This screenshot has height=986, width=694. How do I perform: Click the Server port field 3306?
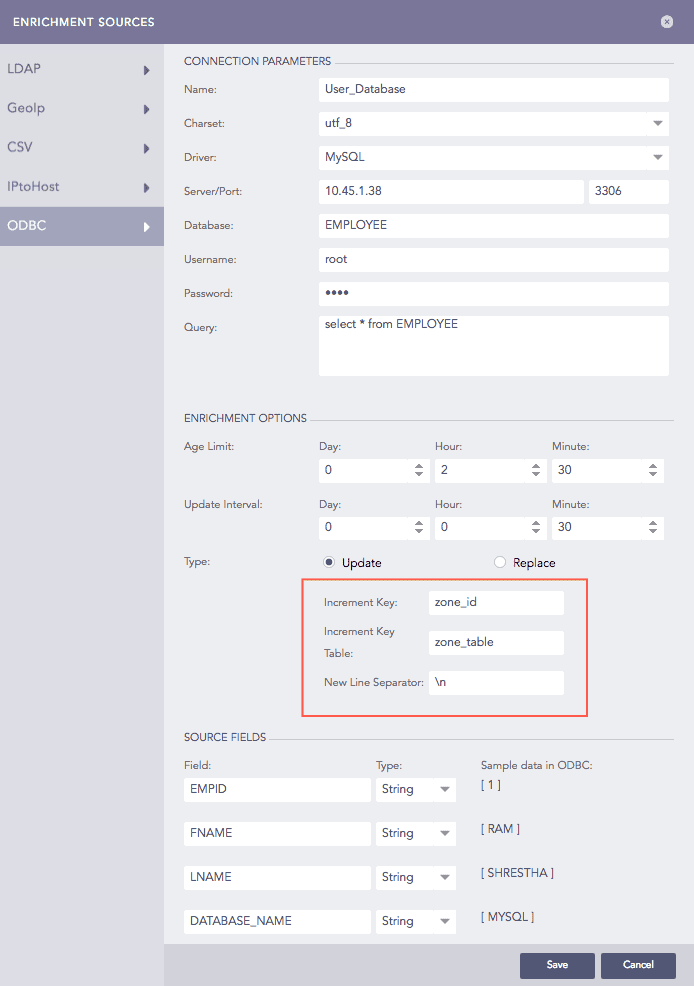click(x=628, y=192)
